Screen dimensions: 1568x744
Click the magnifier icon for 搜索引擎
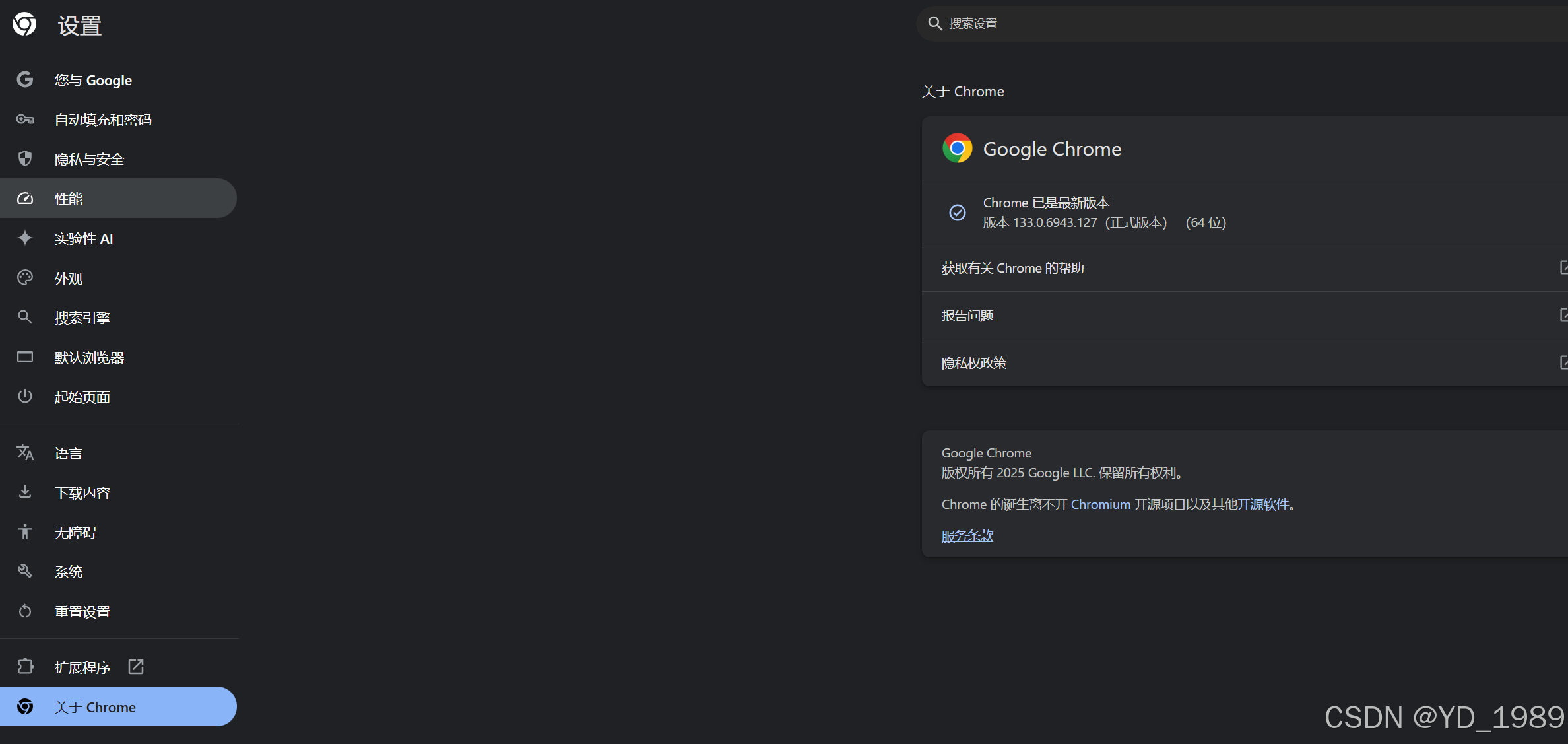point(25,317)
